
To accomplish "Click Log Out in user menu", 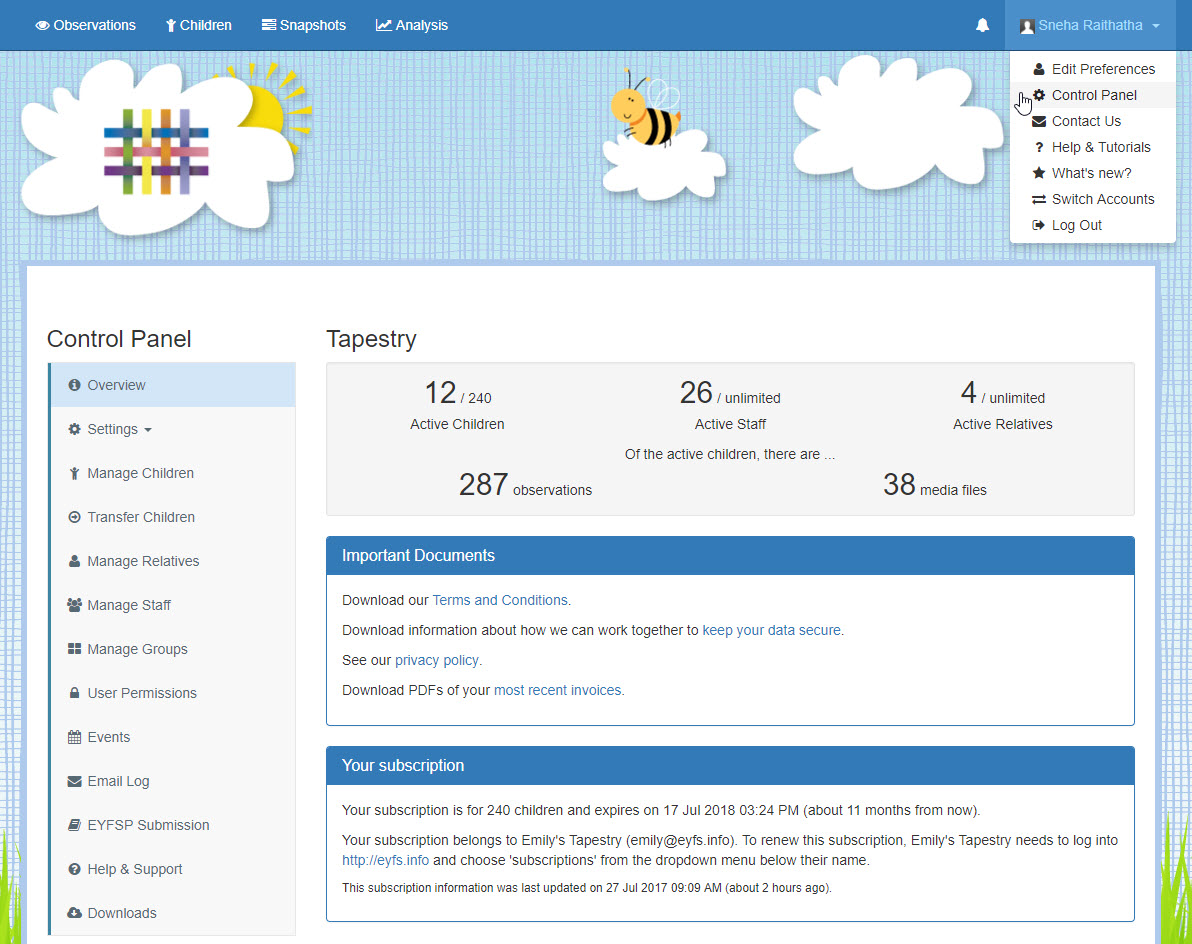I will (x=1093, y=225).
